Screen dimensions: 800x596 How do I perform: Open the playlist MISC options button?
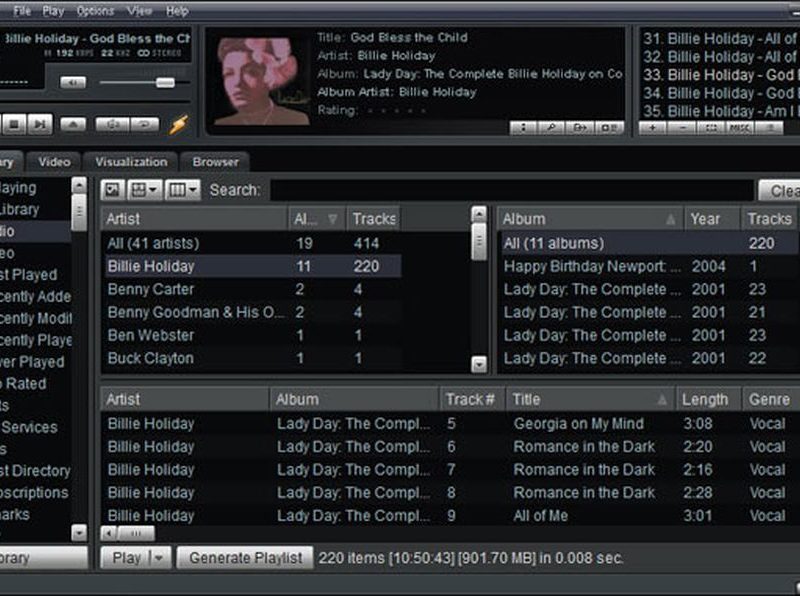(740, 128)
